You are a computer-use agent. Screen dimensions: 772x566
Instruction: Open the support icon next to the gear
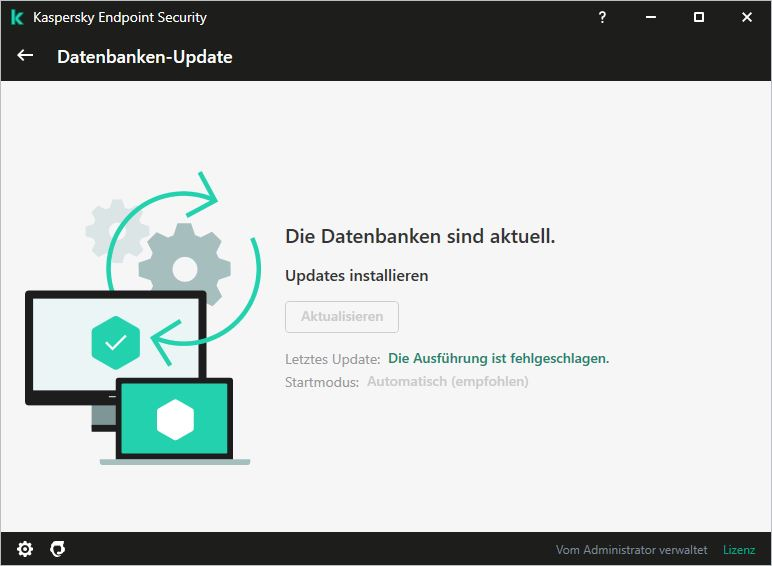[x=58, y=549]
